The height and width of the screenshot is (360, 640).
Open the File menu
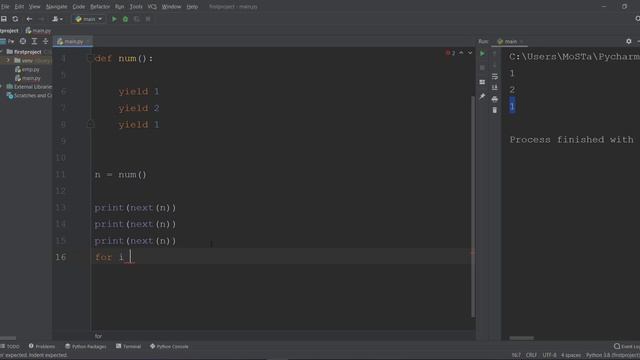click(x=4, y=7)
